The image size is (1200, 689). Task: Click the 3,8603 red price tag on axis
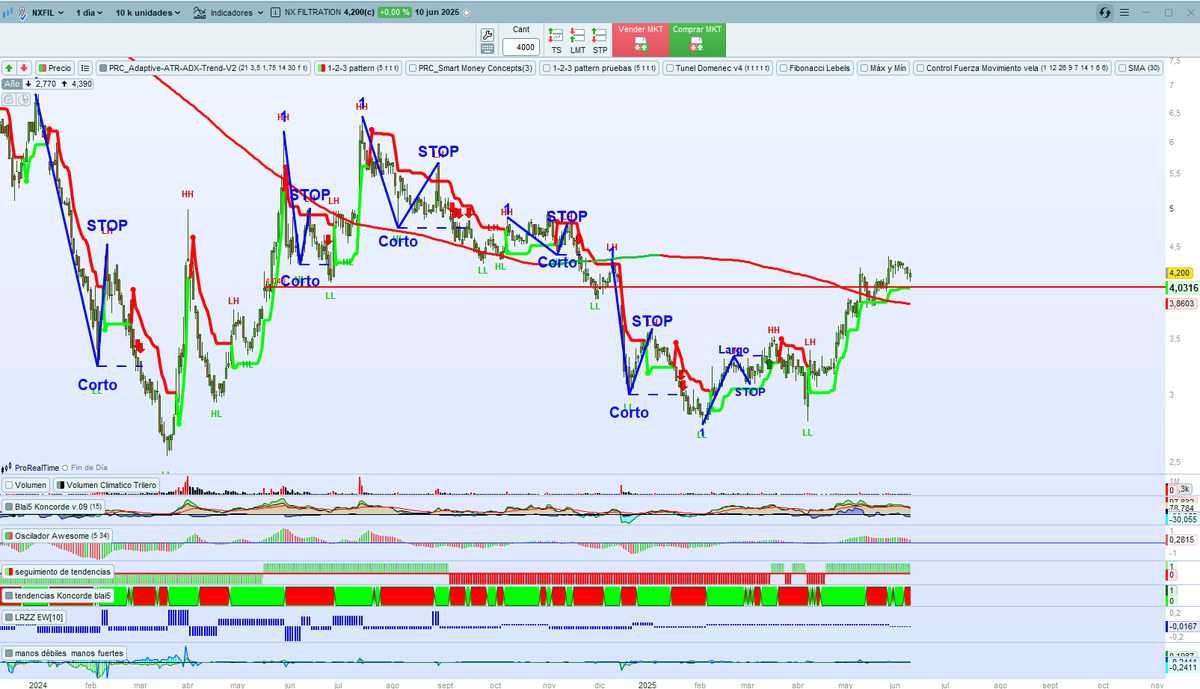pos(1181,303)
